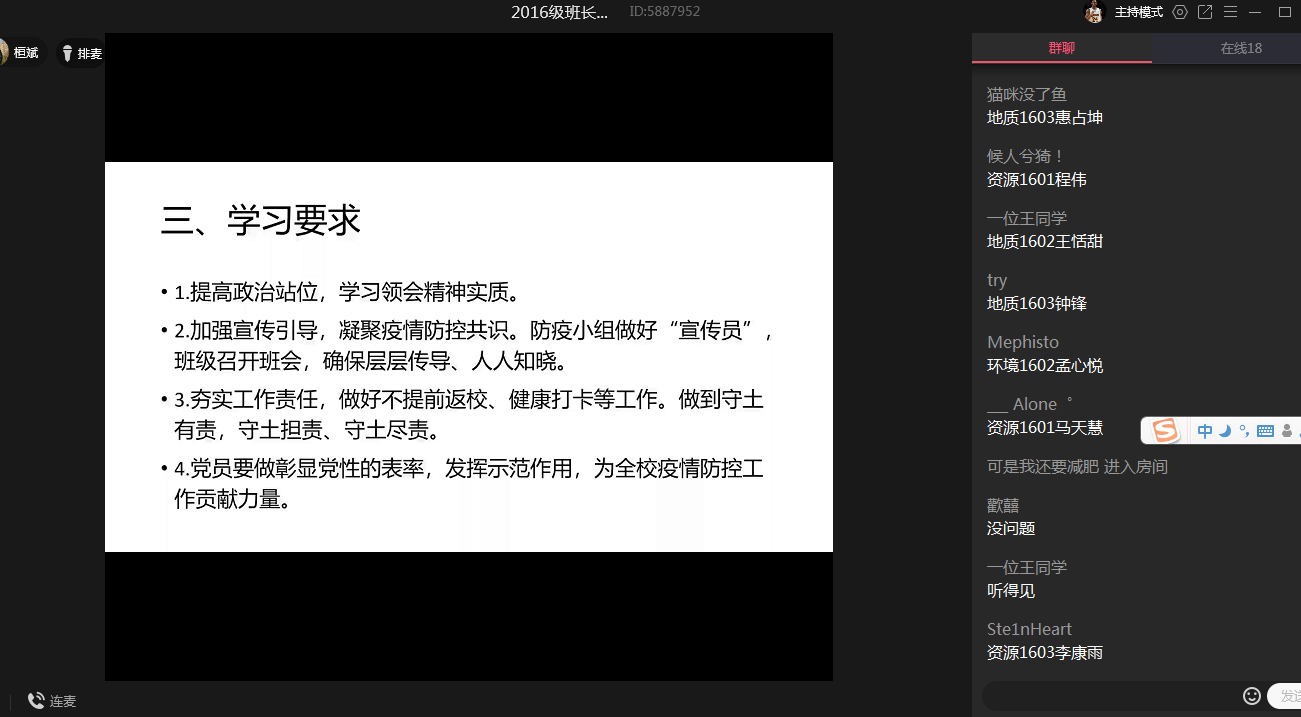The height and width of the screenshot is (717, 1301).
Task: Click the Sogou input method logo
Action: coord(1165,431)
